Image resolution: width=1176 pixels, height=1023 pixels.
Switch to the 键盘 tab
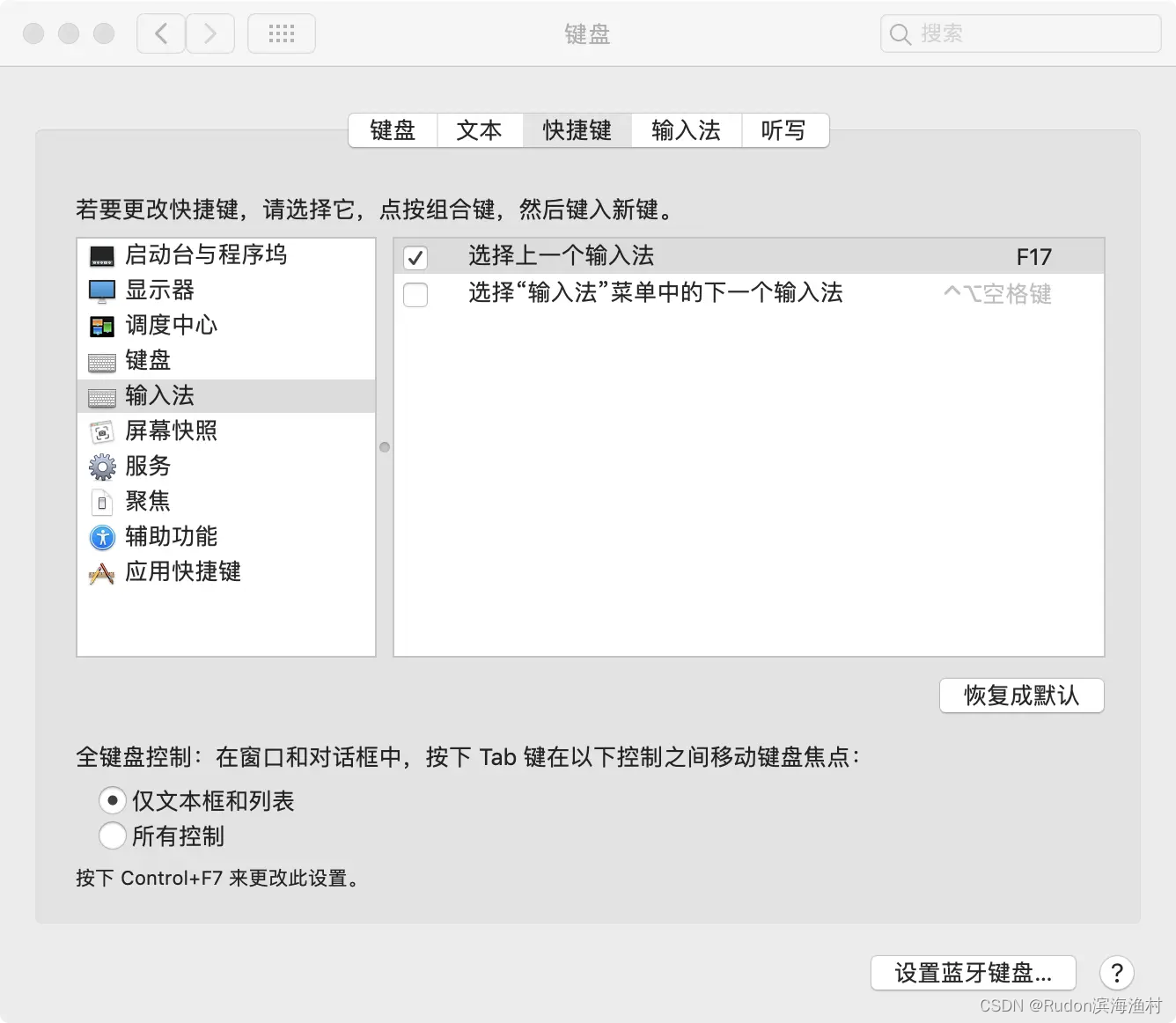393,130
